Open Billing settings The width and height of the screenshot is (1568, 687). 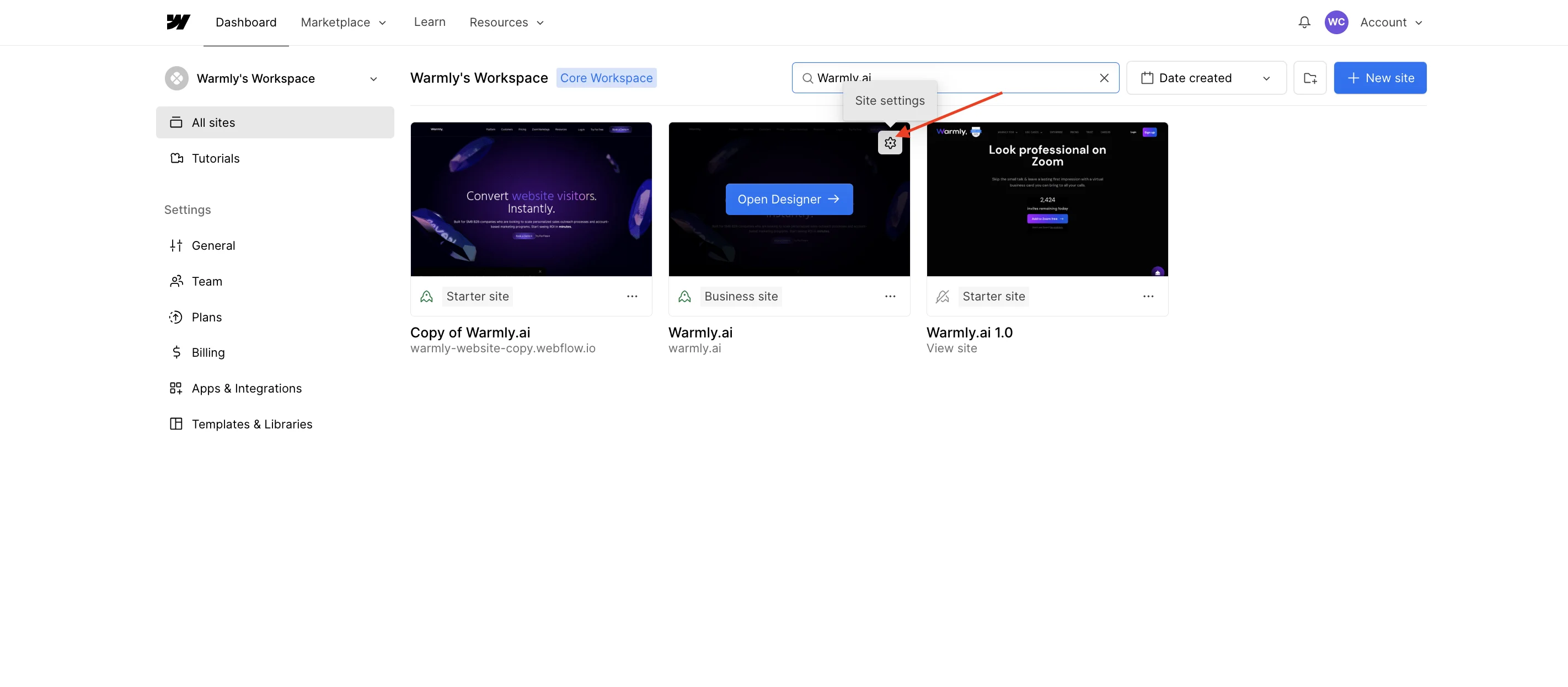pyautogui.click(x=275, y=352)
